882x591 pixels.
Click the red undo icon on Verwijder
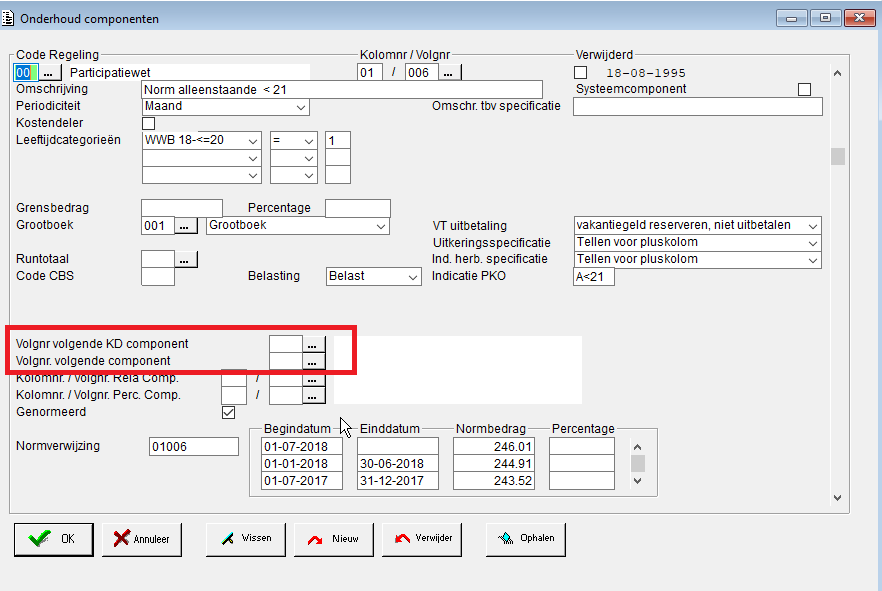point(402,539)
